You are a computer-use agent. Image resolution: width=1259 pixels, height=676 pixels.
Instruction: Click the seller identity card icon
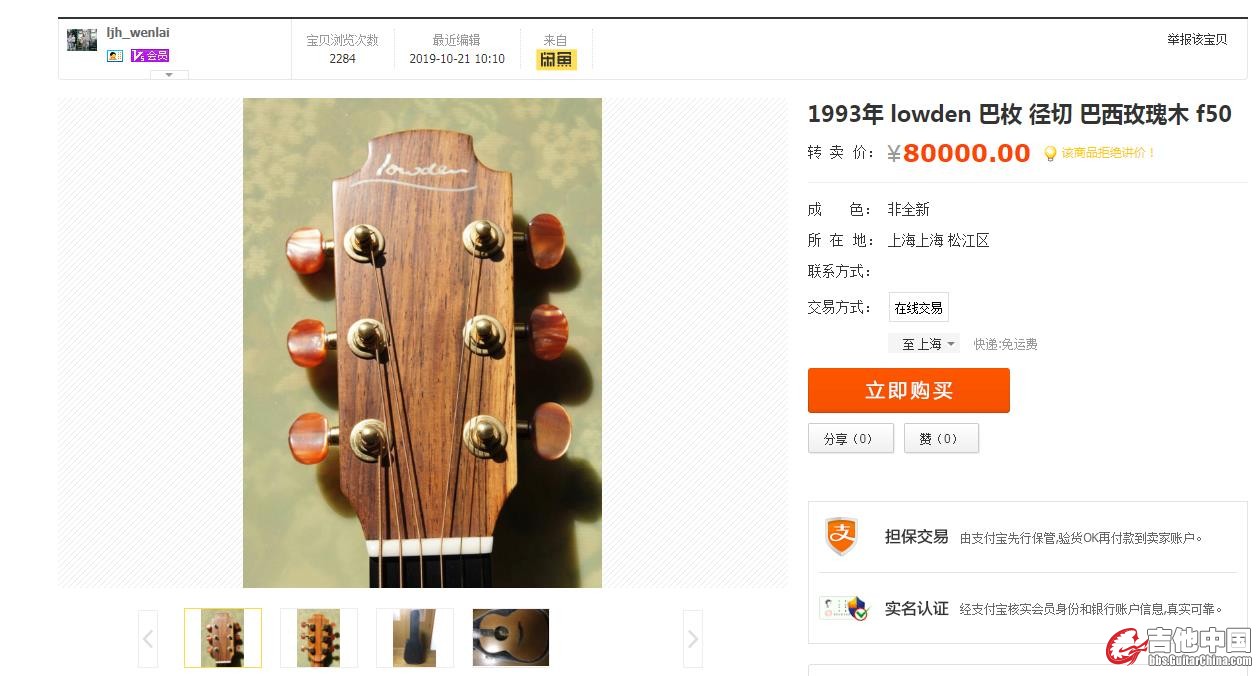pos(115,56)
